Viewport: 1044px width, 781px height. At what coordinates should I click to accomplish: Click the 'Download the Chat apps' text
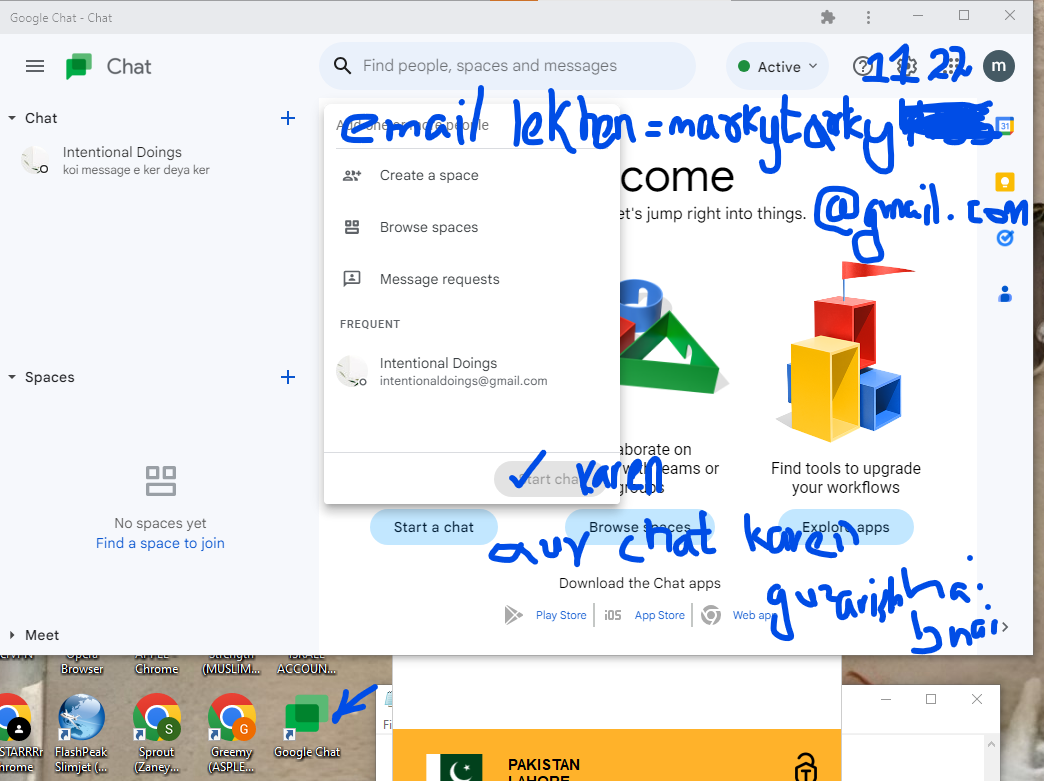pyautogui.click(x=639, y=583)
